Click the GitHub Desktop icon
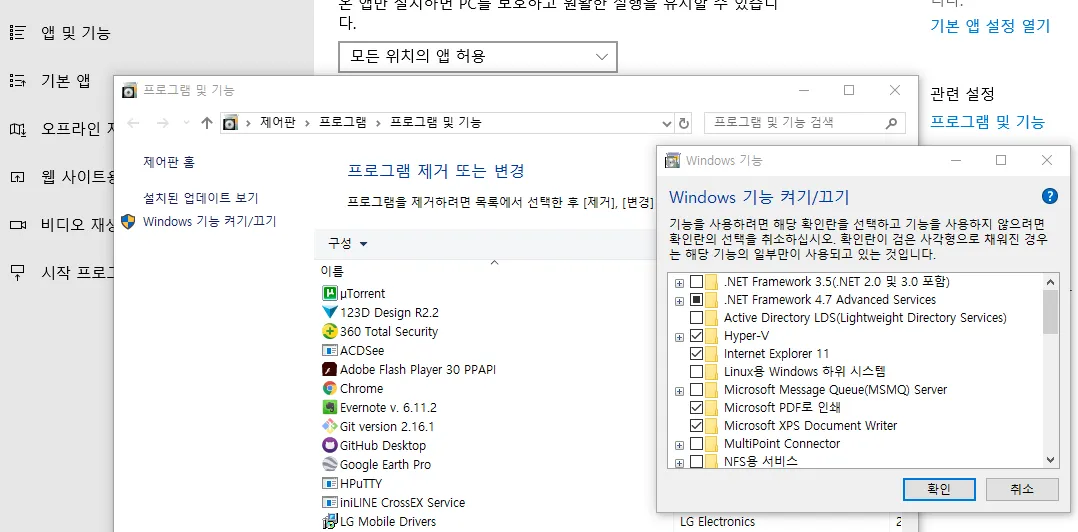1078x532 pixels. coord(330,445)
